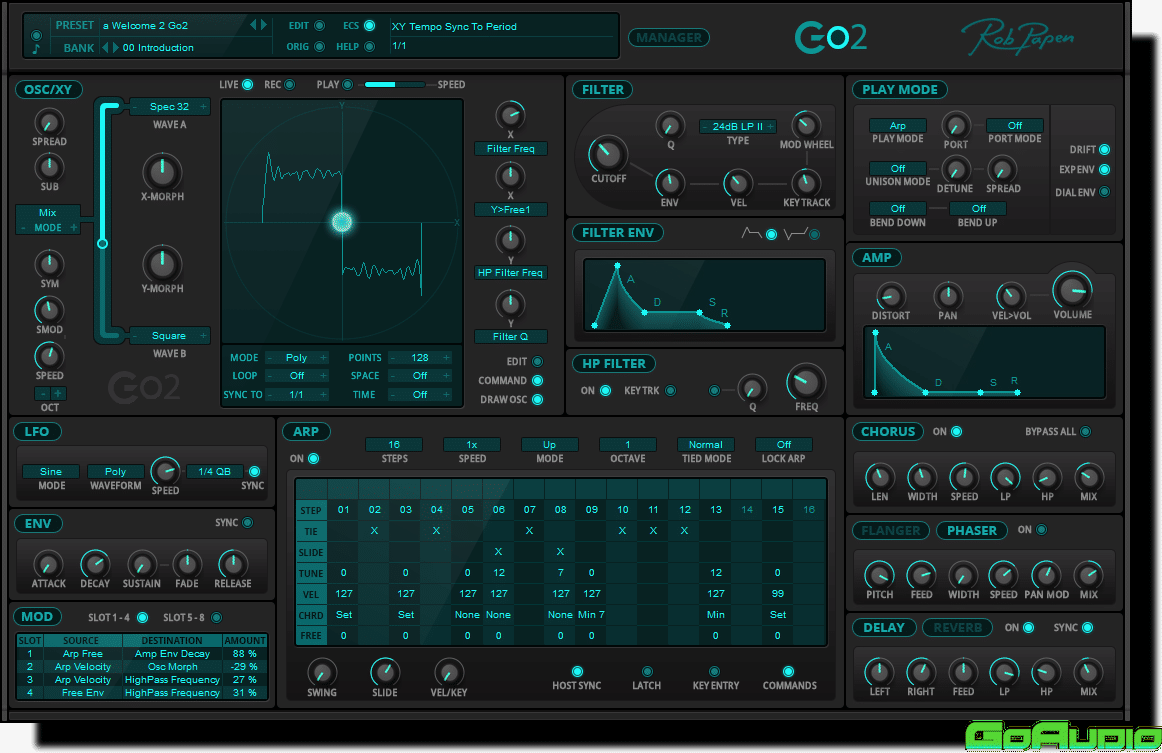
Task: Click the oscillator Sub knob
Action: (49, 167)
